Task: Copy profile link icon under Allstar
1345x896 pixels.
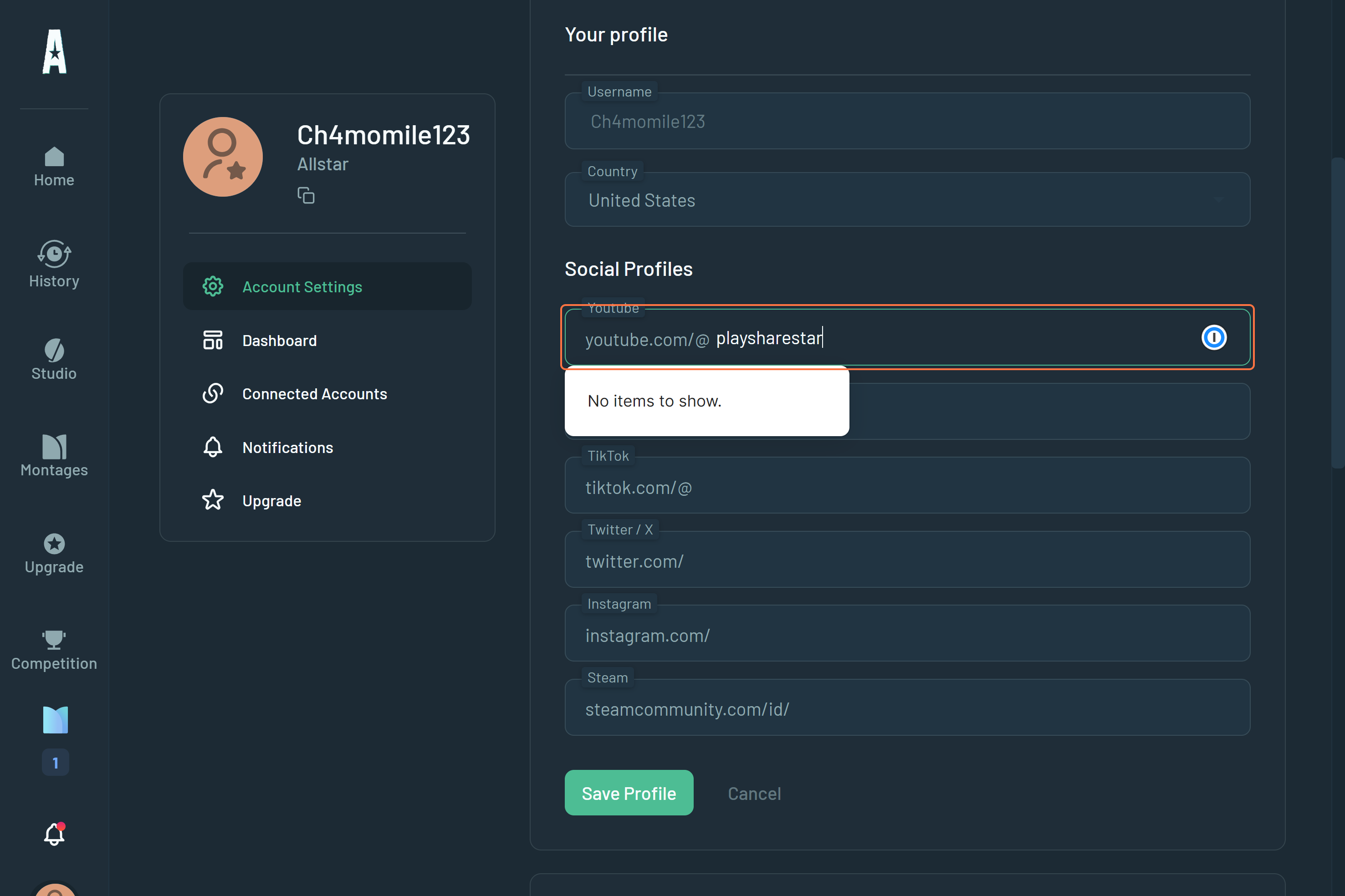Action: point(306,195)
